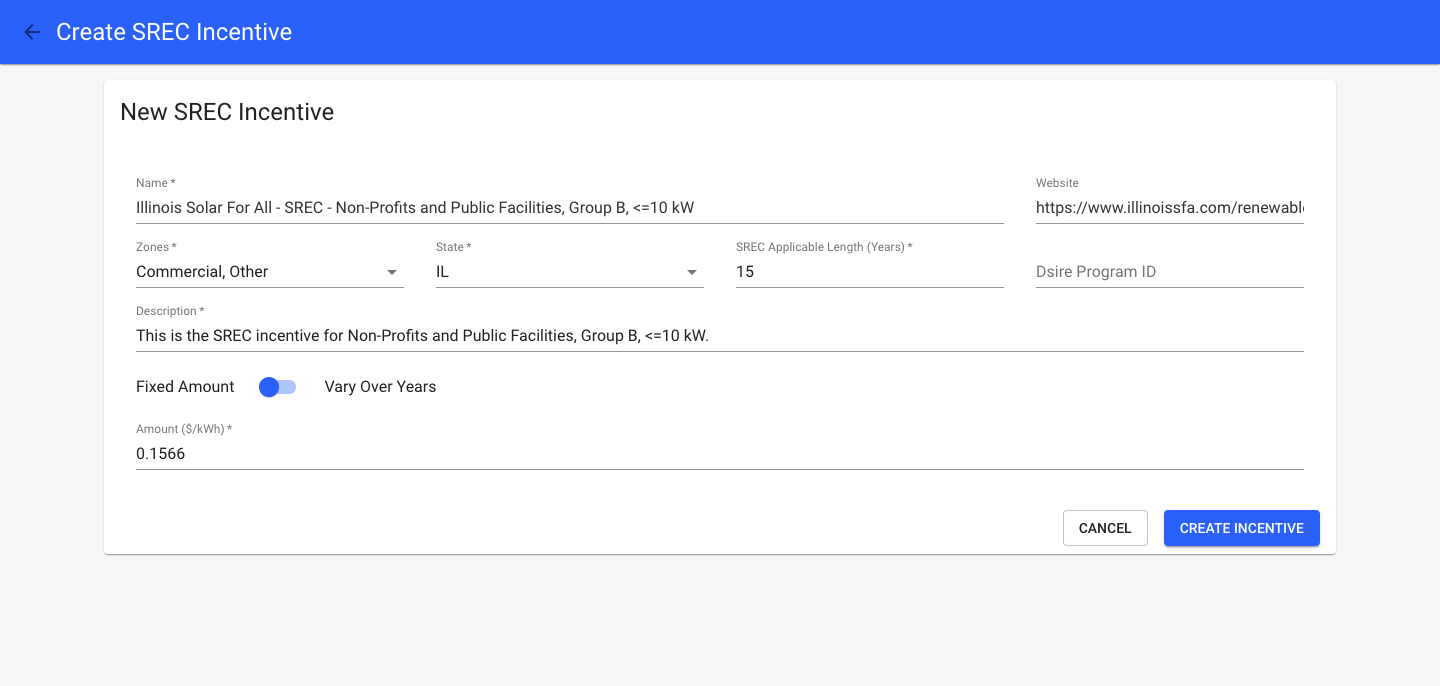Click the 'Zones' field label
Image resolution: width=1440 pixels, height=686 pixels.
155,247
